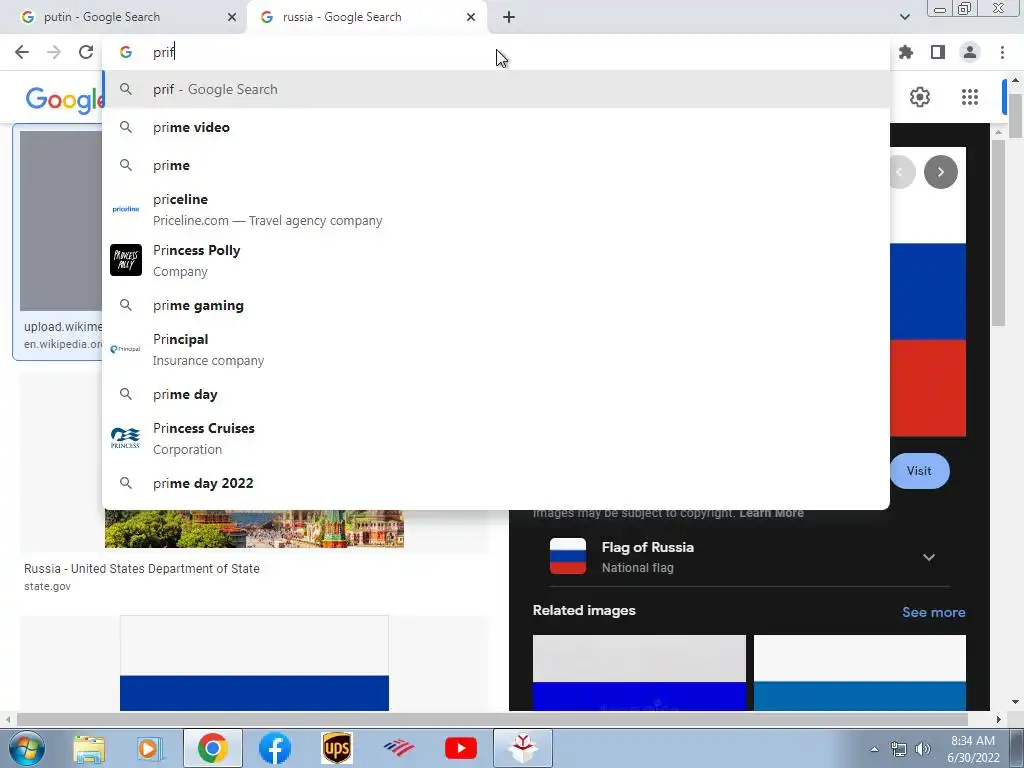The image size is (1024, 768).
Task: Open Google settings gear icon
Action: pos(920,97)
